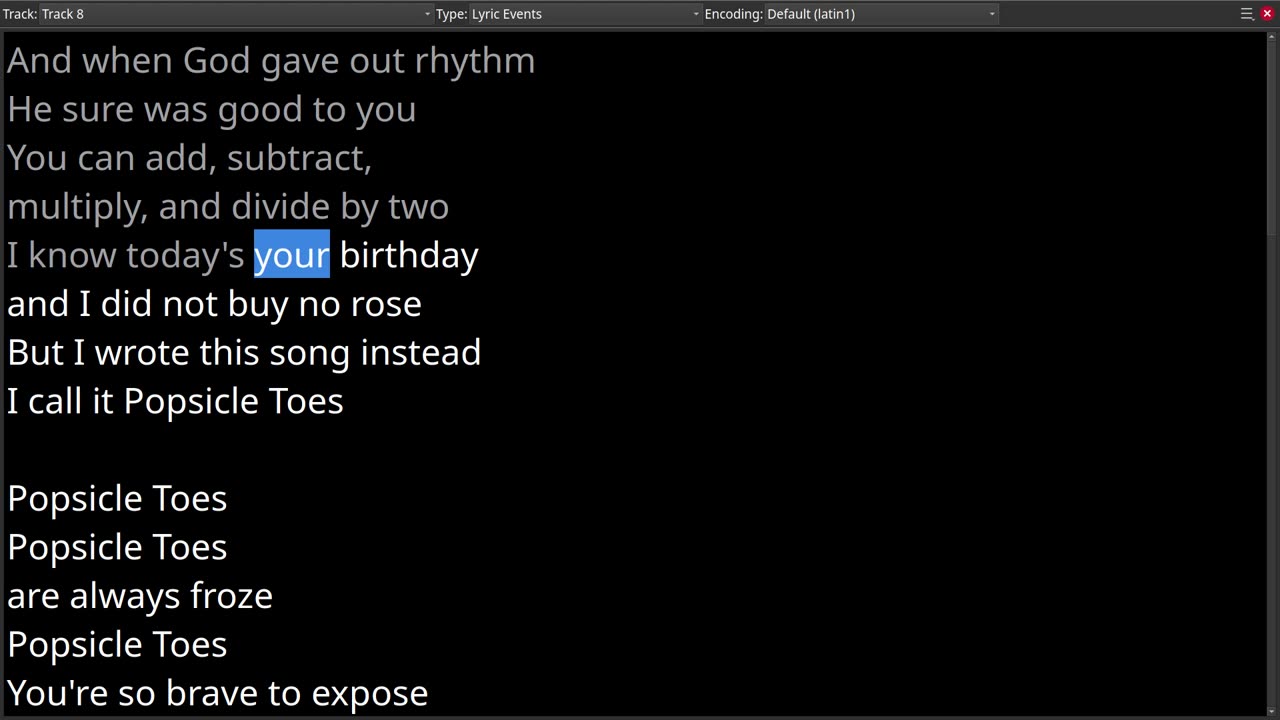Click the word "today's" in the lyrics
Screen dimensions: 1280x720
tap(185, 256)
